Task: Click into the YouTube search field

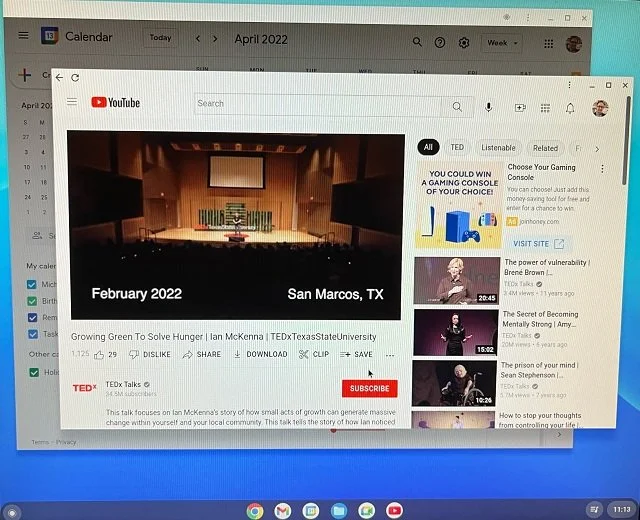Action: coord(318,105)
